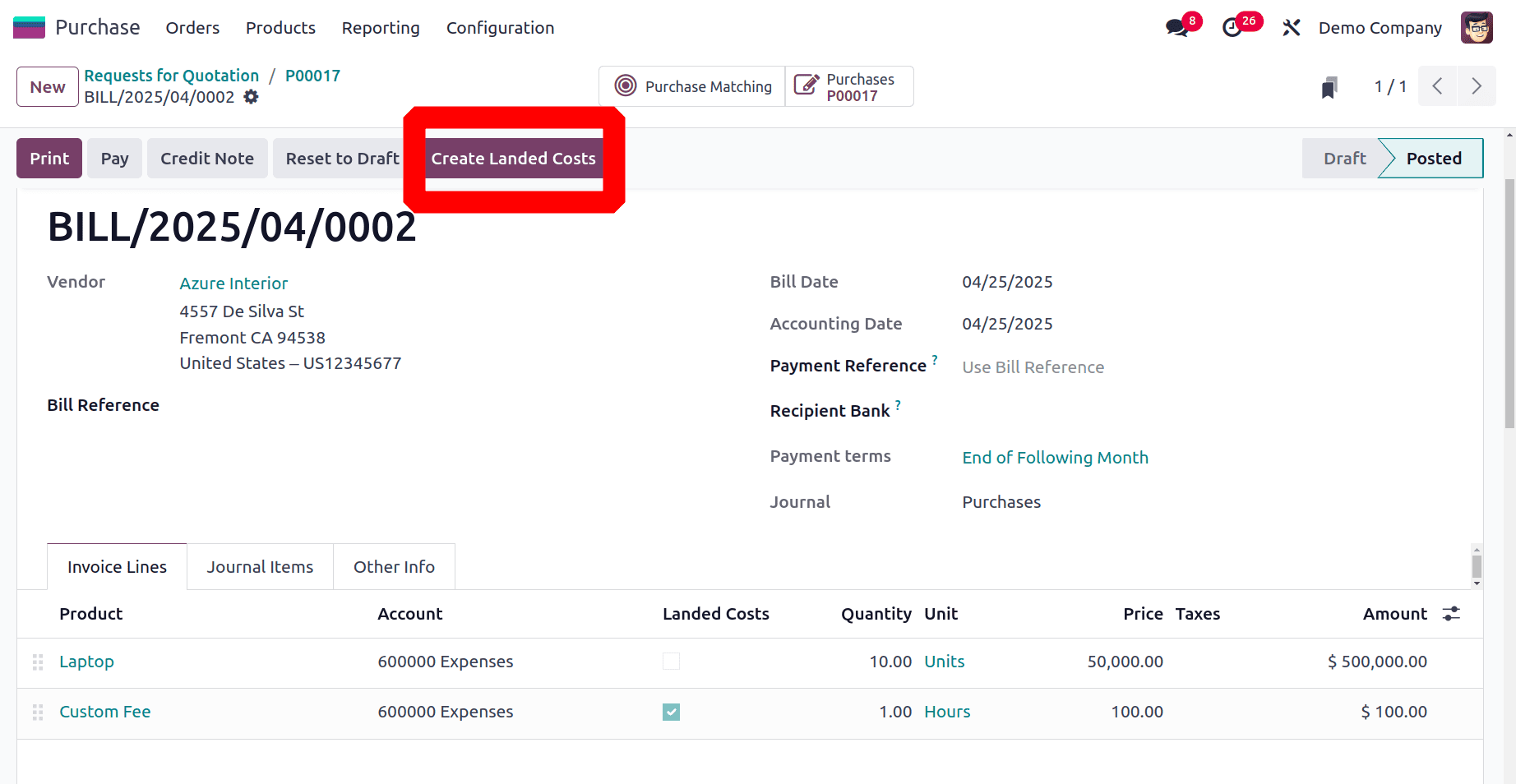Screen dimensions: 1516x784
Task: Open End of Following Month payment terms
Action: [1056, 458]
